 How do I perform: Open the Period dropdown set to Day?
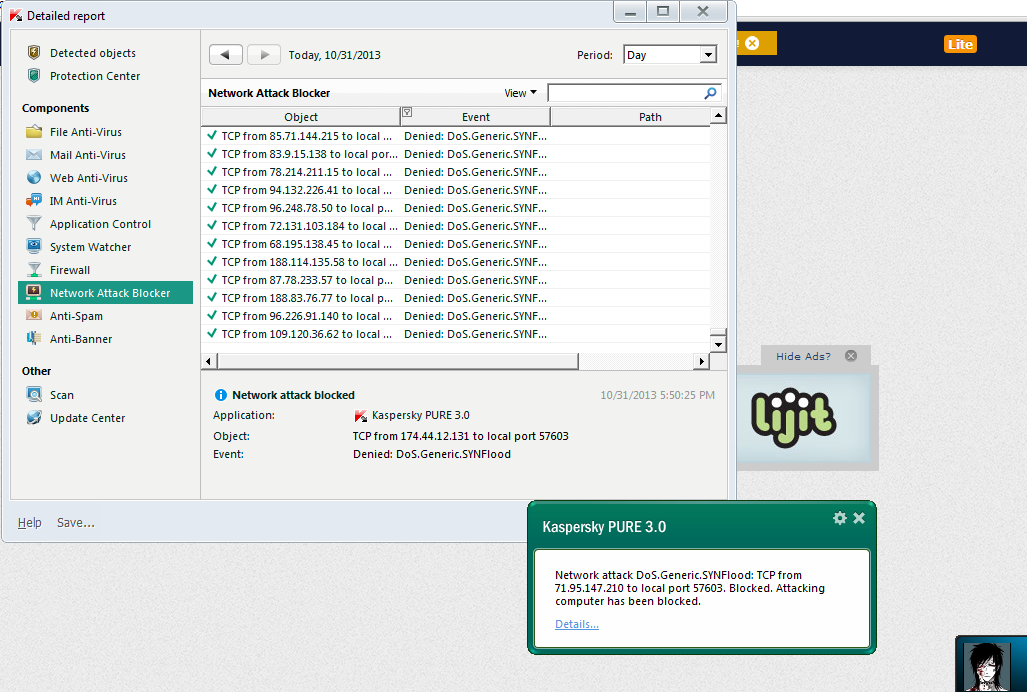(x=670, y=55)
